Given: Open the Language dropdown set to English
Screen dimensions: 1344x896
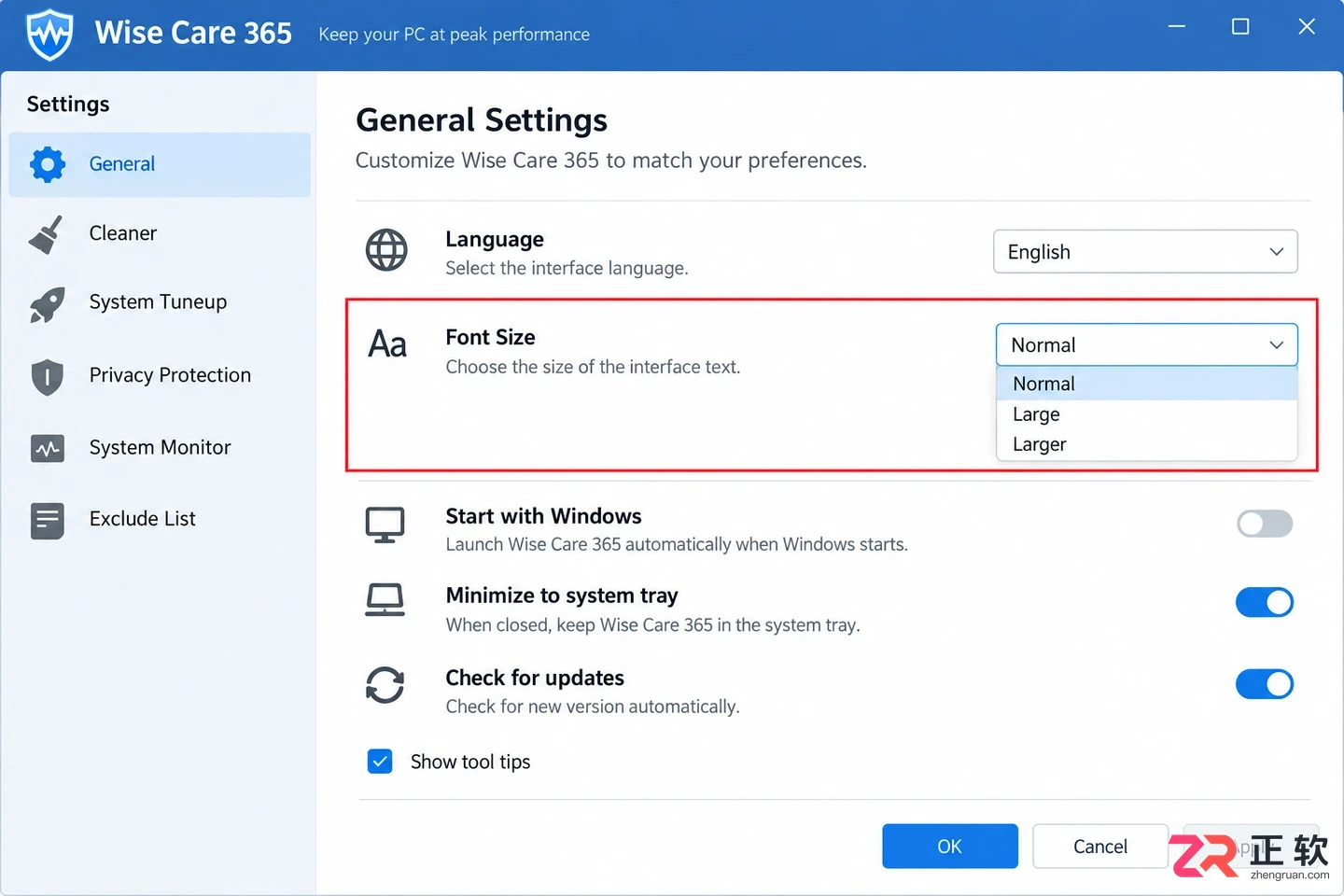Looking at the screenshot, I should coord(1145,252).
